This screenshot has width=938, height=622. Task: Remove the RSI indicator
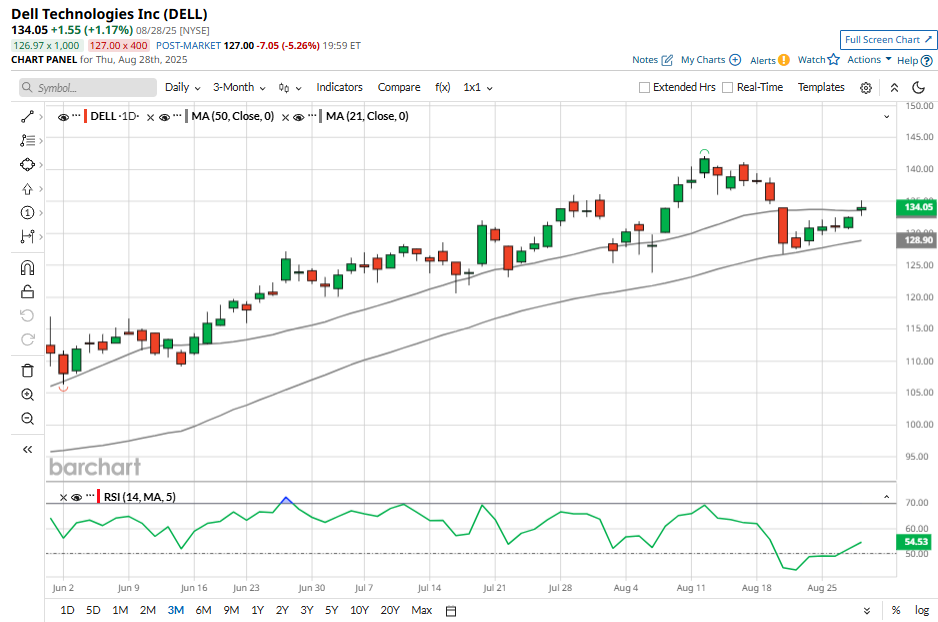click(63, 498)
